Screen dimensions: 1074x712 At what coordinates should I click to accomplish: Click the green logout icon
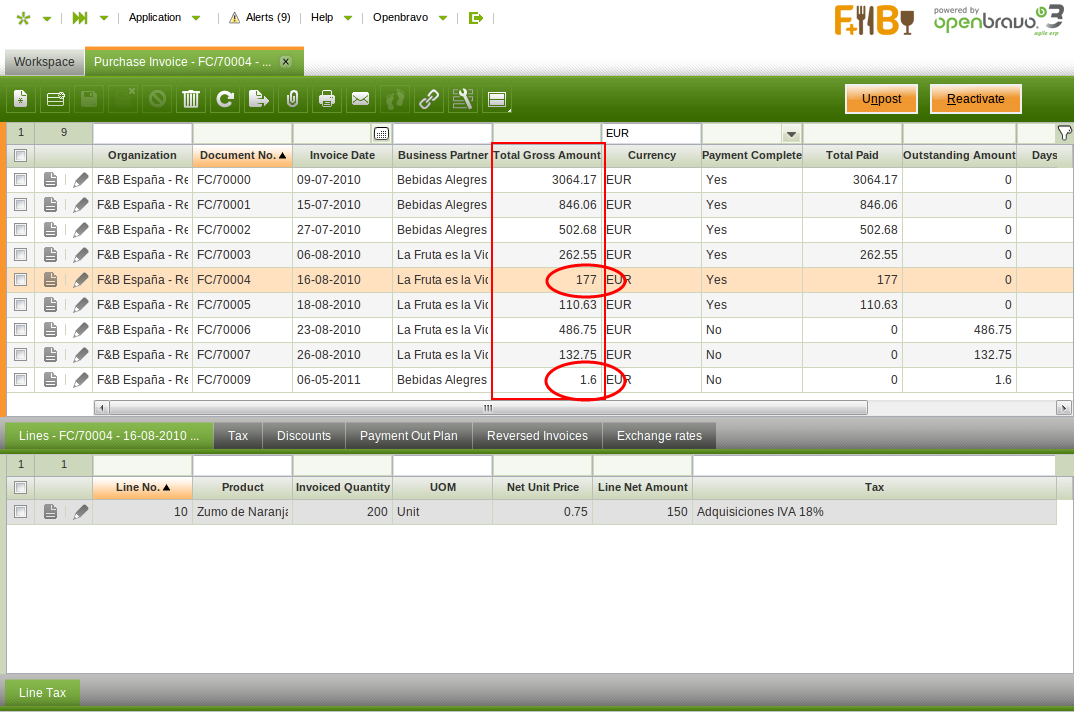pos(475,17)
